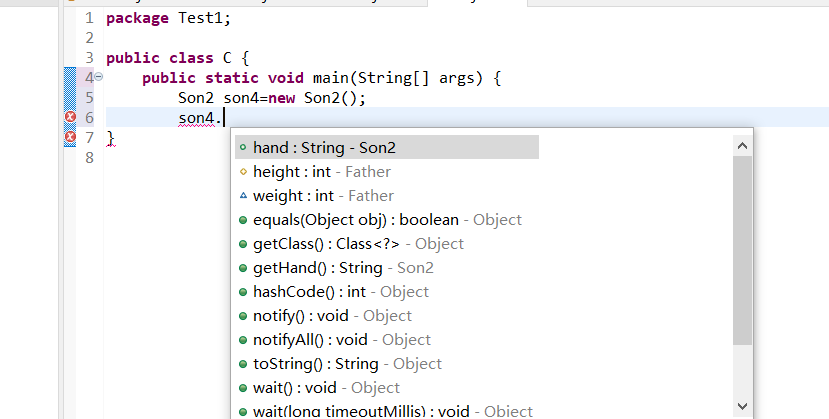Click the public field icon beside hand

coord(243,147)
